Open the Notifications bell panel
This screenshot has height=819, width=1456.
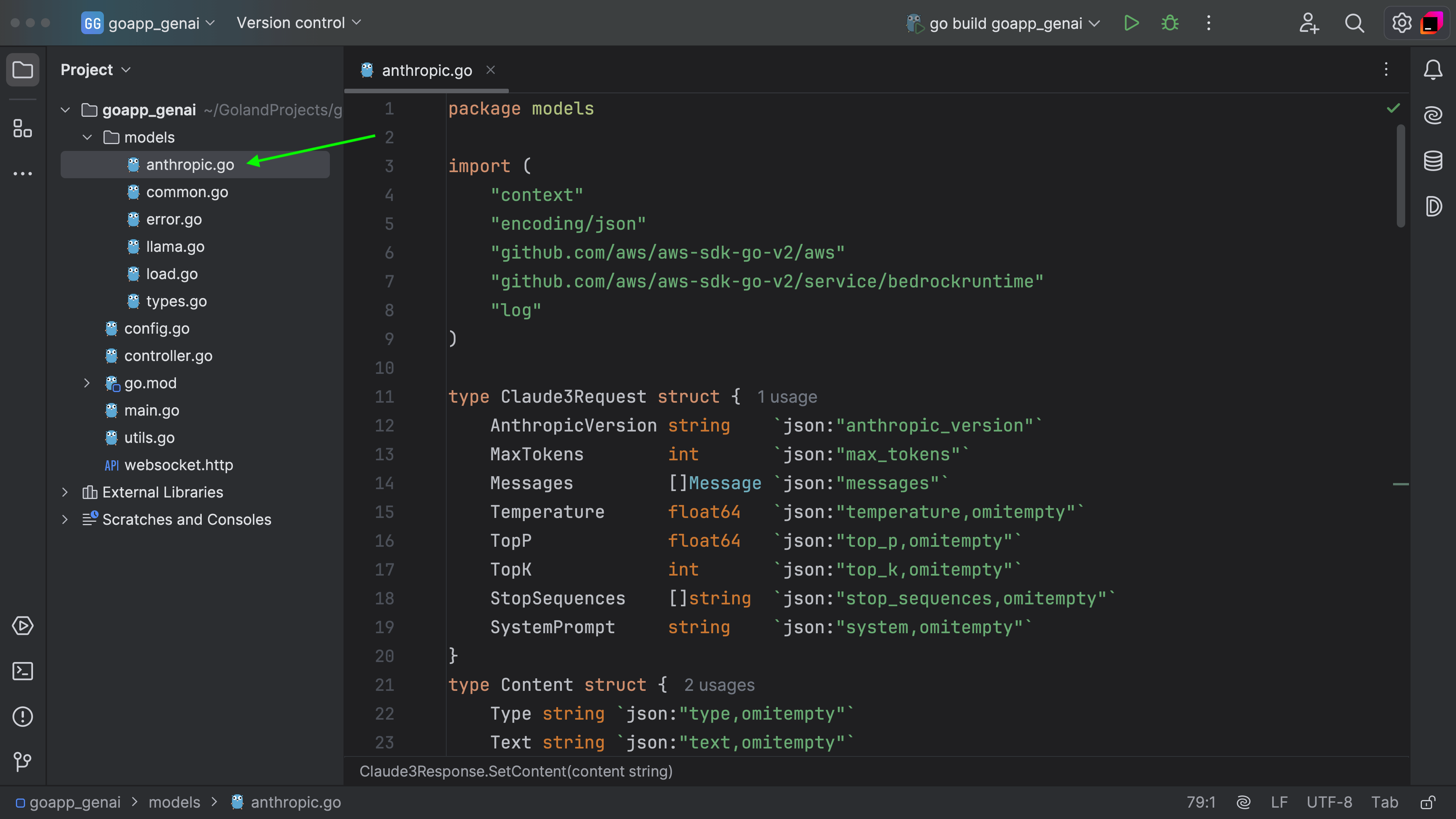(x=1433, y=70)
